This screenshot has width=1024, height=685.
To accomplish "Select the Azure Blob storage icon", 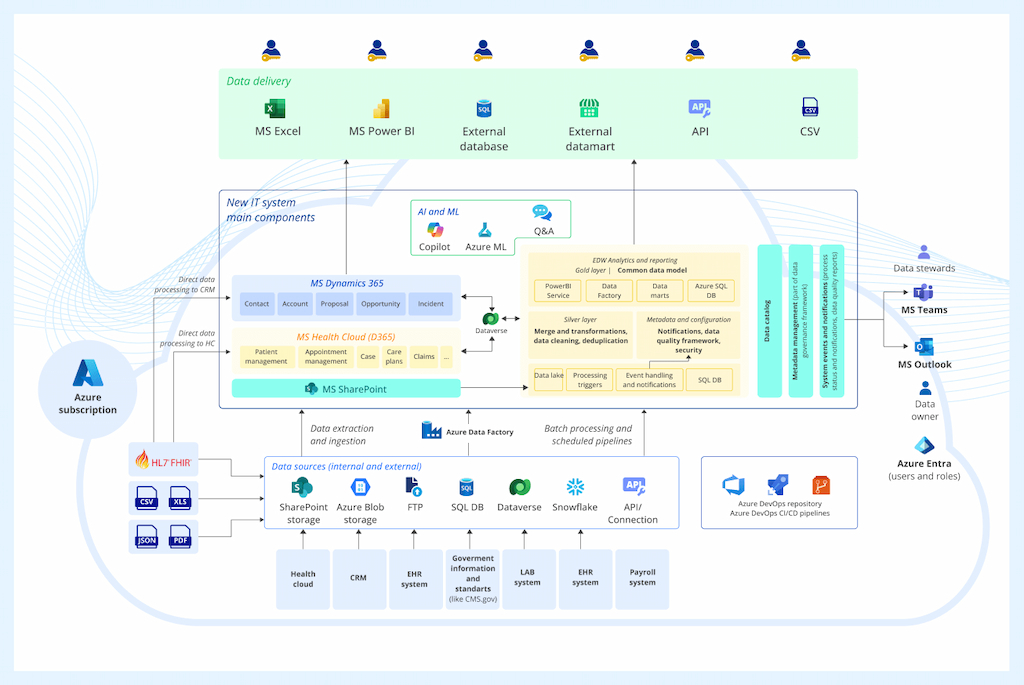I will 360,487.
